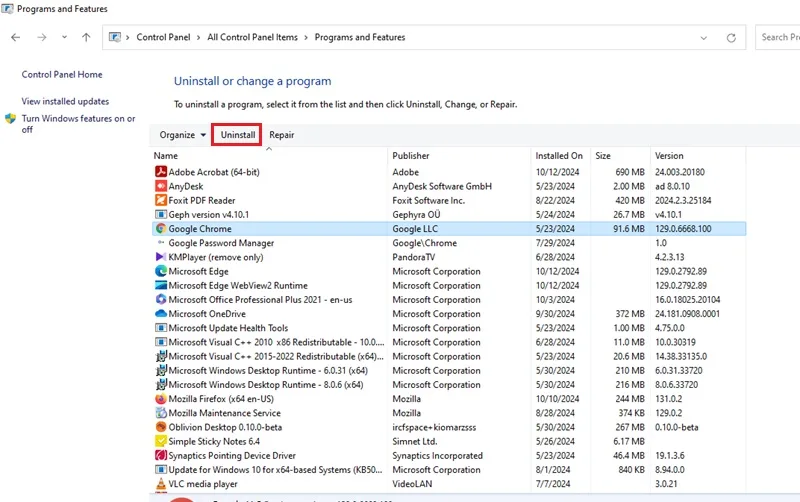Sort by the Size column header

(x=620, y=156)
